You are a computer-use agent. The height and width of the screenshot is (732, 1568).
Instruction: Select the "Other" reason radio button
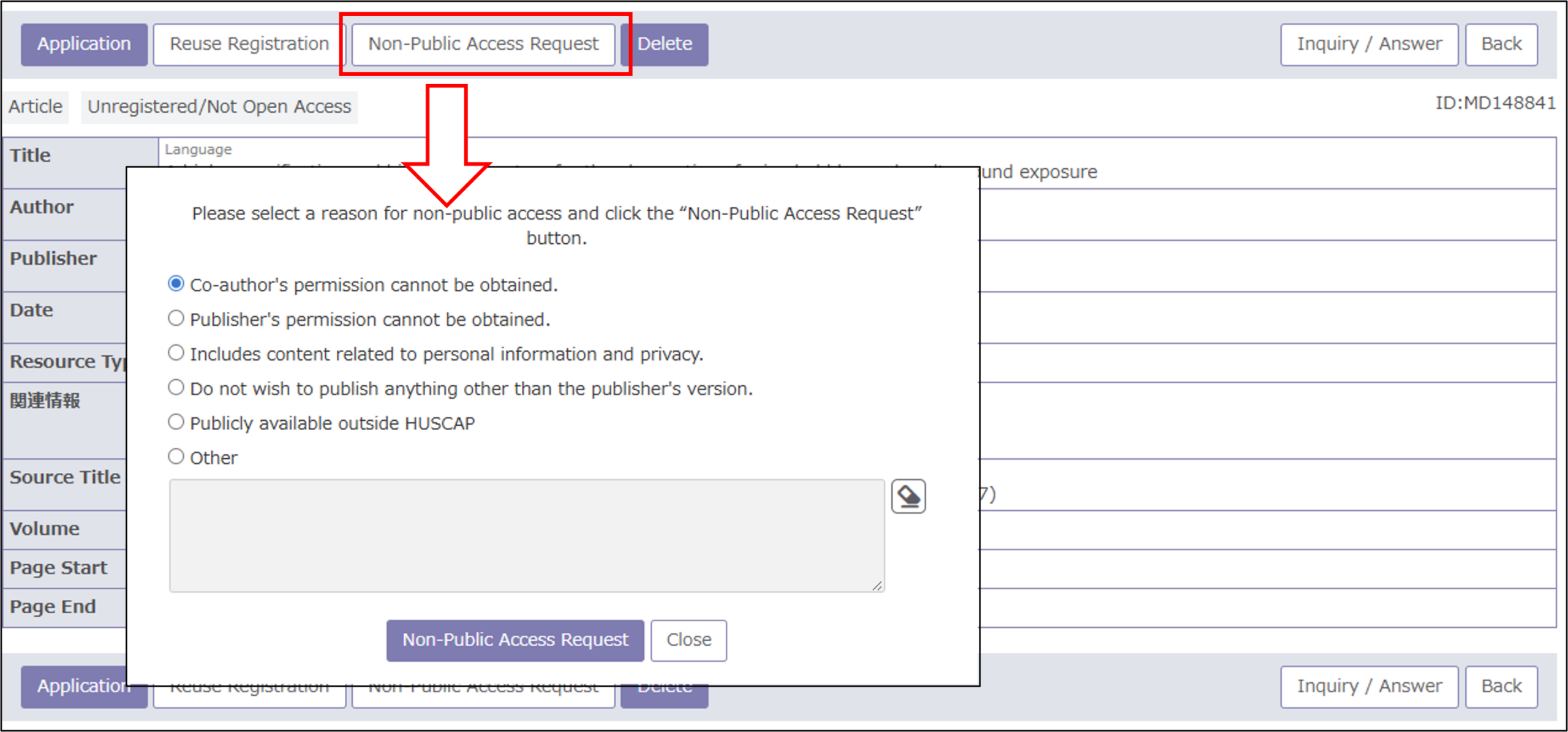[176, 457]
